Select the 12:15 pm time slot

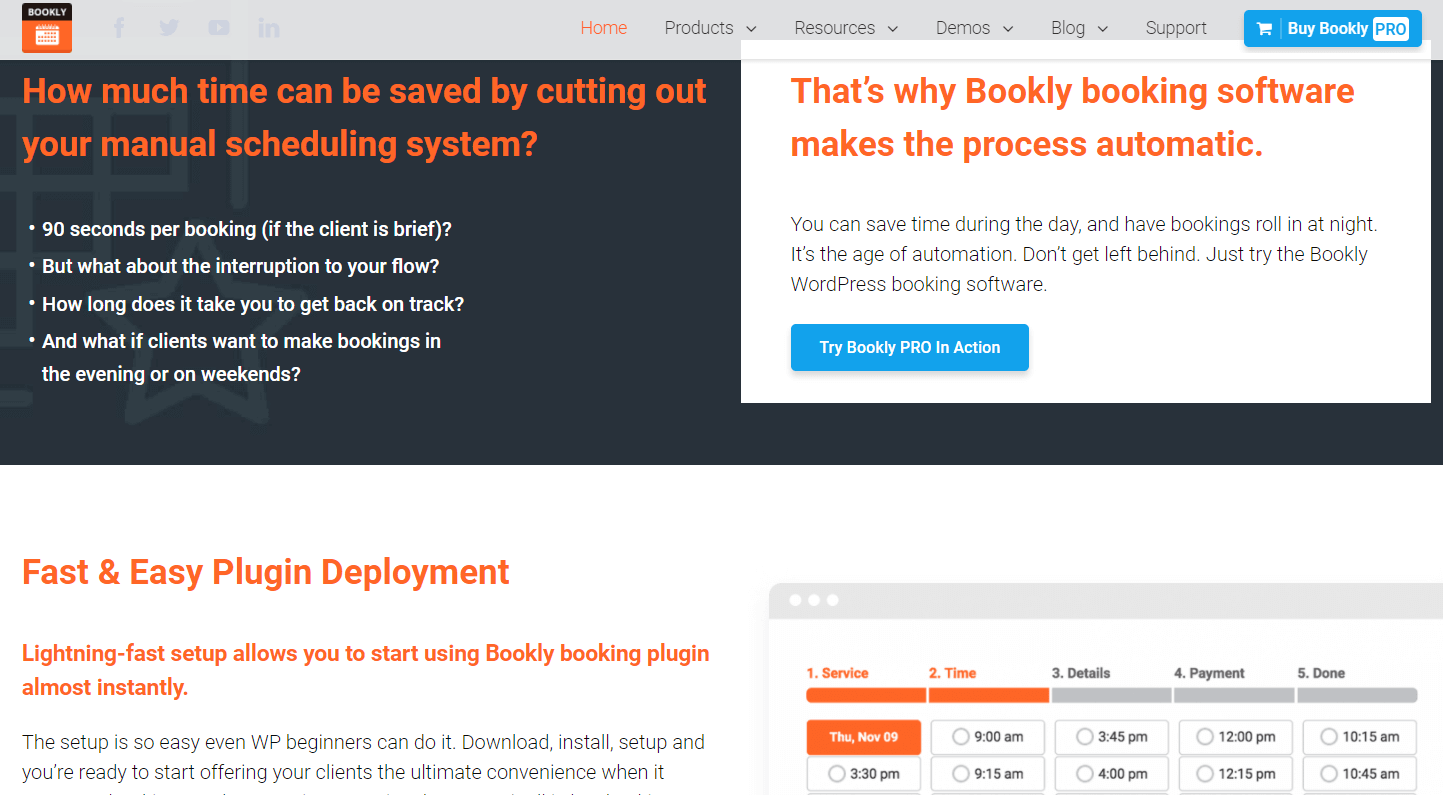pos(1235,774)
